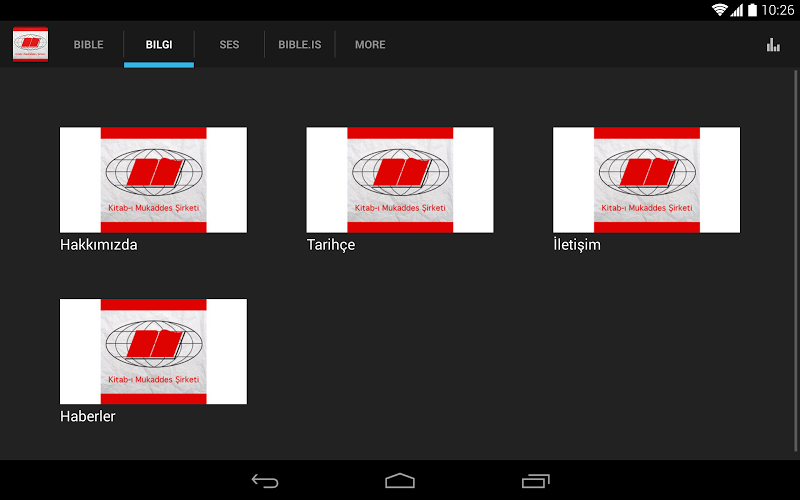Click the Haberler label text
The image size is (800, 500).
(x=88, y=416)
